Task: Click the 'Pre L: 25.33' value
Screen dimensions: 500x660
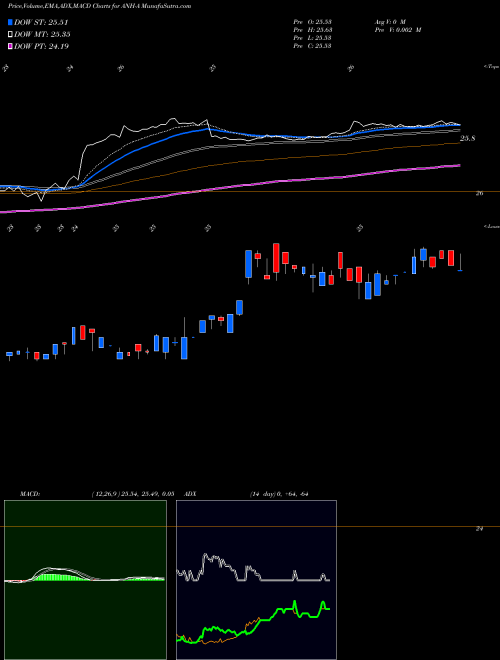Action: click(x=312, y=38)
